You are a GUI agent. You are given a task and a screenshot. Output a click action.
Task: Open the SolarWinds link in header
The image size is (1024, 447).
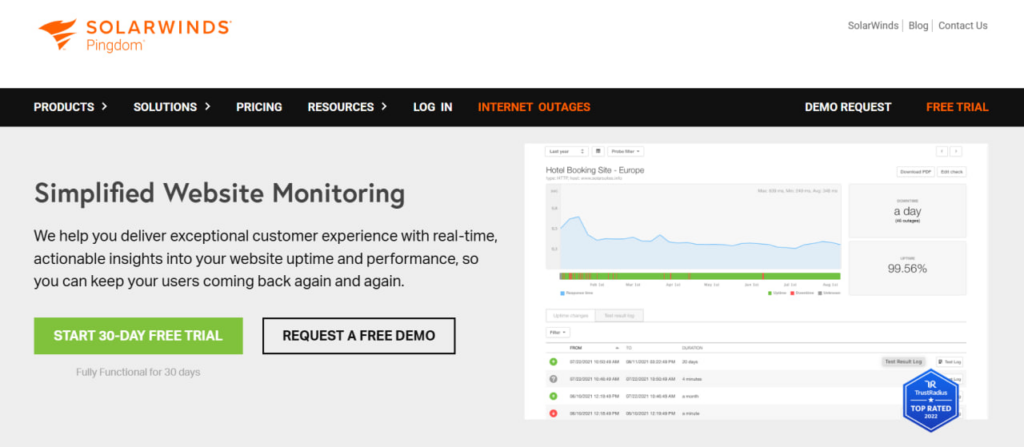pyautogui.click(x=874, y=25)
